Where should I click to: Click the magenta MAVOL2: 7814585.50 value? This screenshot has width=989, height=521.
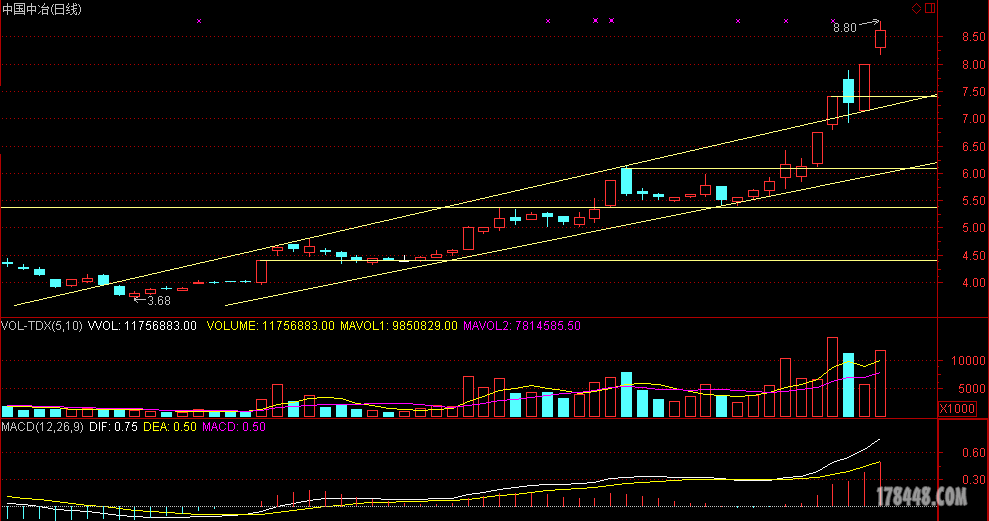point(522,326)
